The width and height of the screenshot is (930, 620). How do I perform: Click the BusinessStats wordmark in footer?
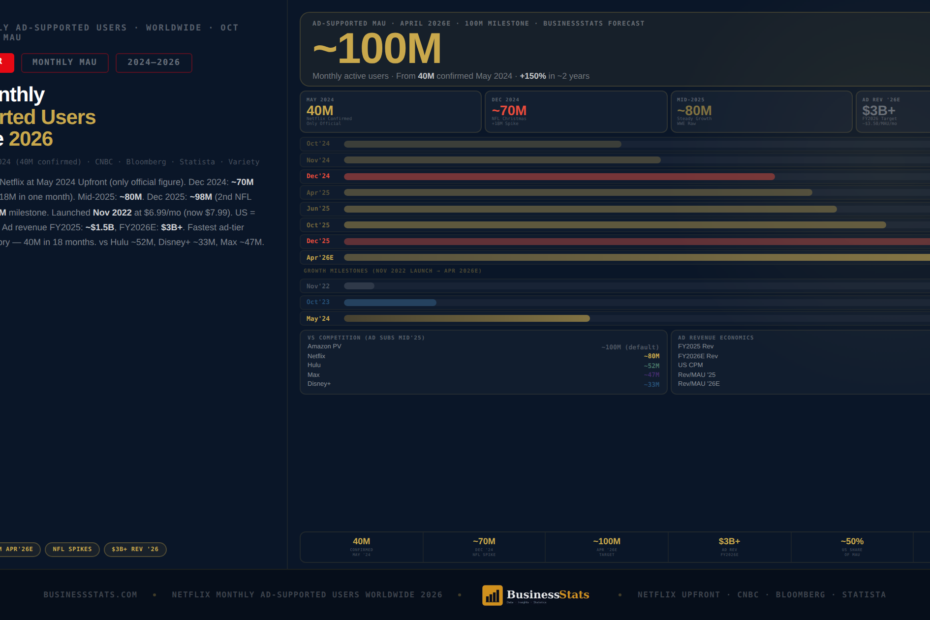pyautogui.click(x=547, y=594)
